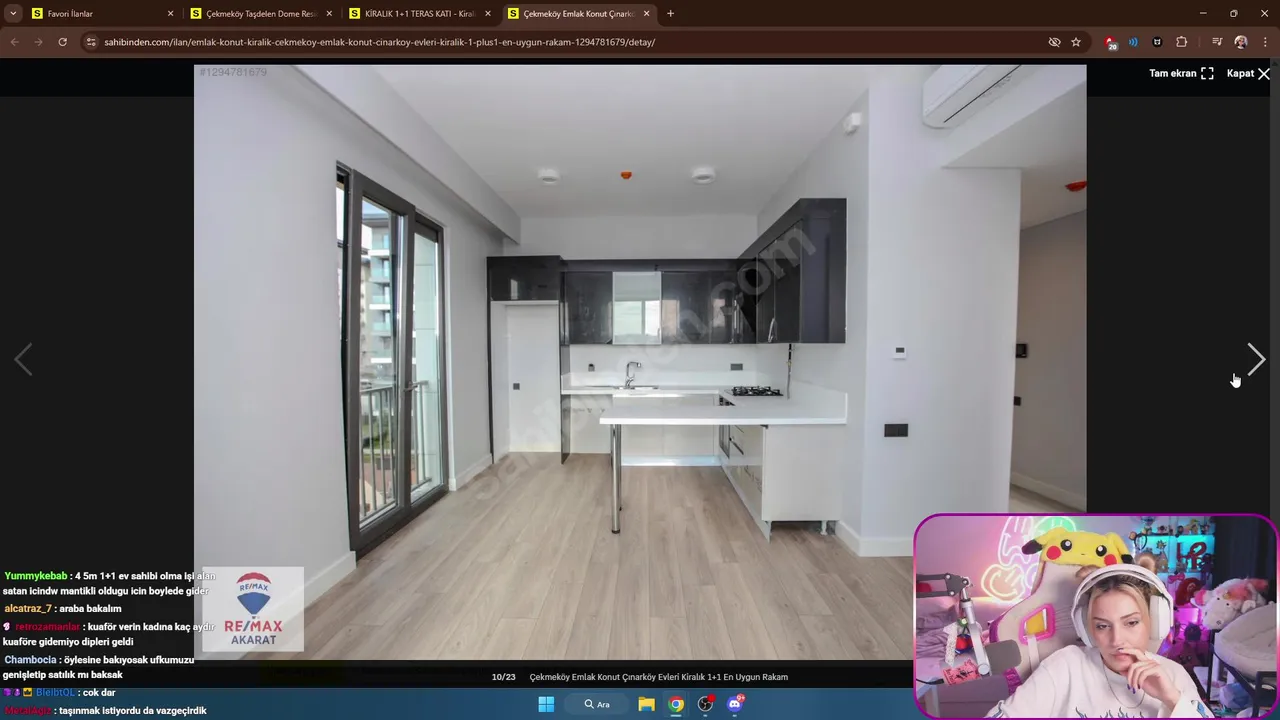Image resolution: width=1280 pixels, height=720 pixels.
Task: Open Discord from the taskbar
Action: [735, 704]
